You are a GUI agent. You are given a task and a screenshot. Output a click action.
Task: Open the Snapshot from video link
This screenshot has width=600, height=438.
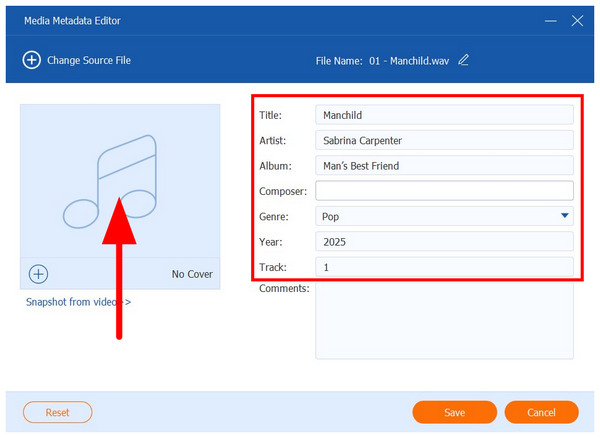coord(78,302)
